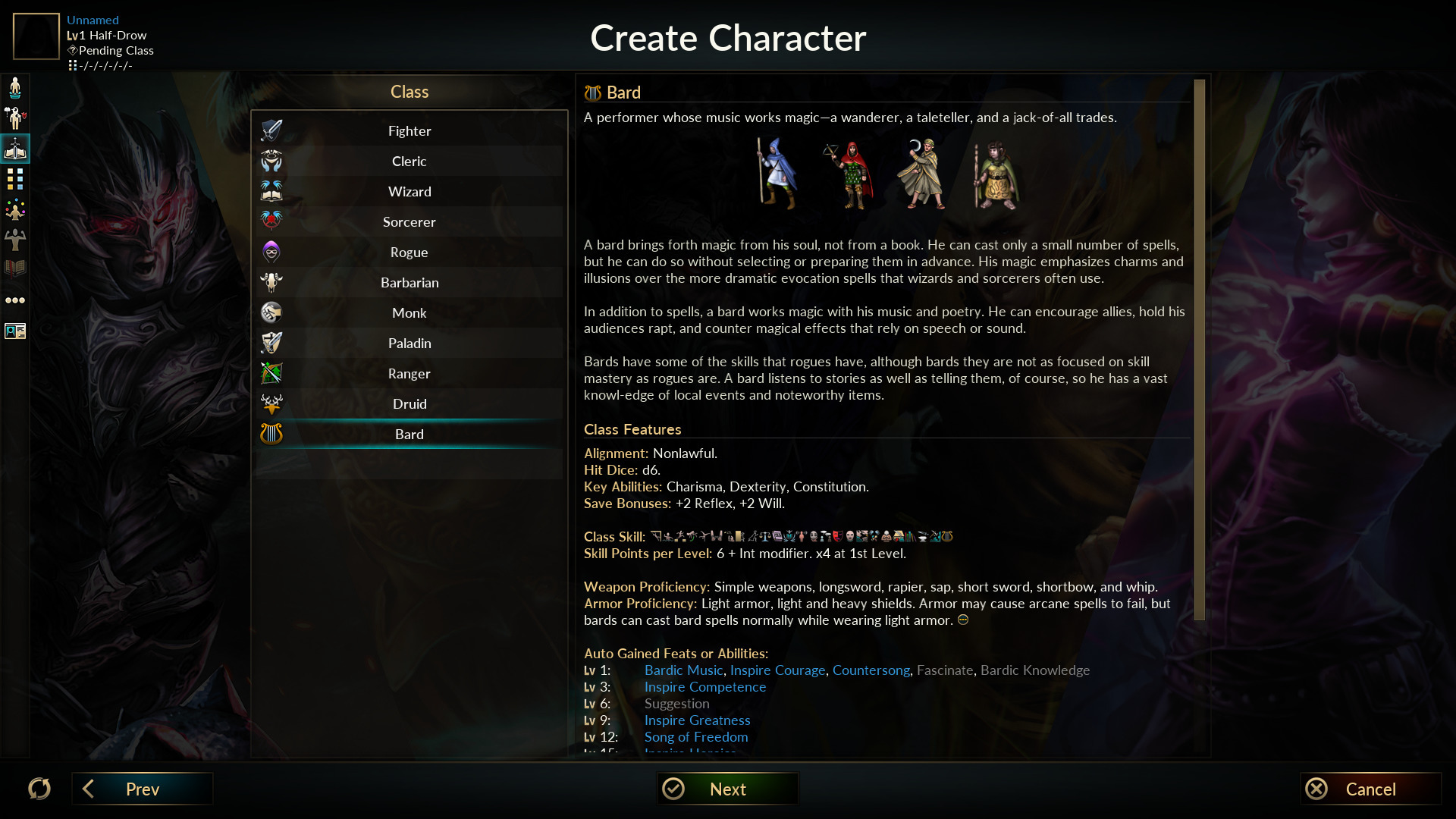Cancel character creation
The height and width of the screenshot is (819, 1456).
pos(1370,789)
